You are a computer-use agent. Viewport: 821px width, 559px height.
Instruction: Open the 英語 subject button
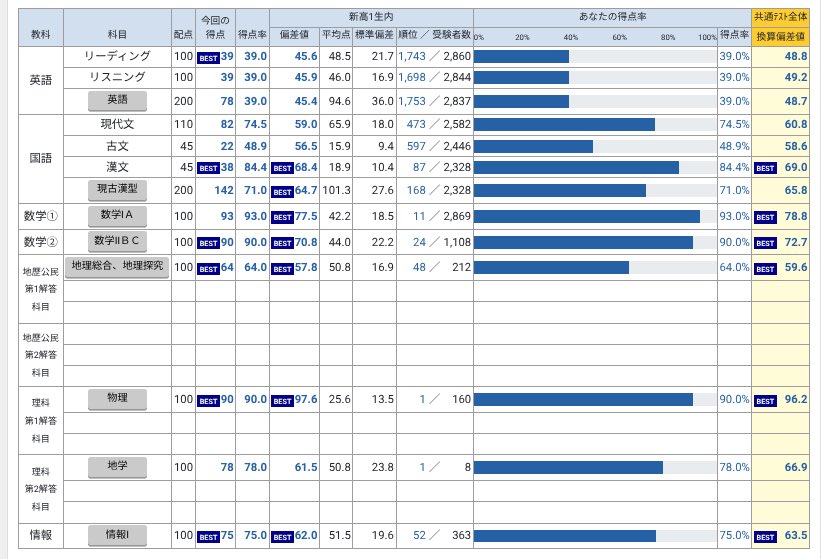tap(117, 100)
